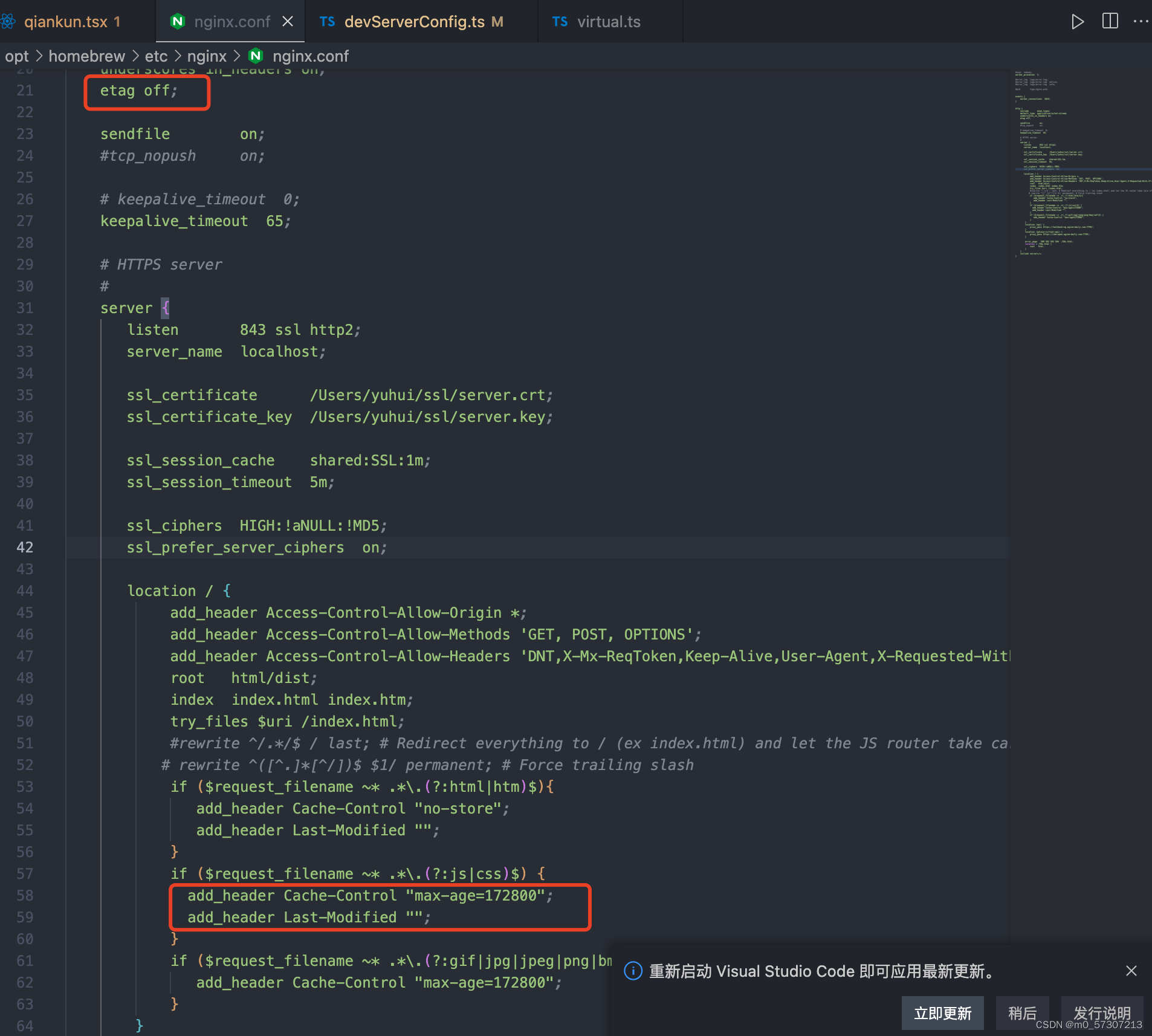1152x1036 pixels.
Task: Click line number 44 in the gutter
Action: (25, 591)
